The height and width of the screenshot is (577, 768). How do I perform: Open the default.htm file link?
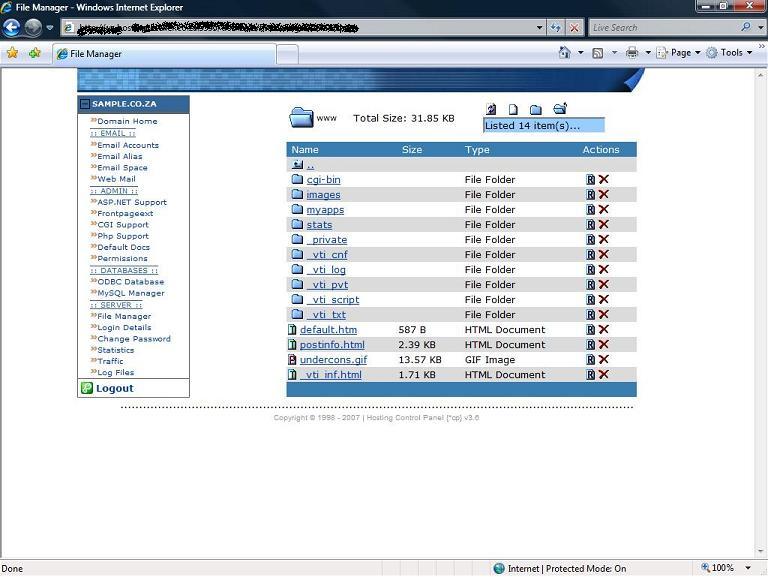(x=328, y=330)
